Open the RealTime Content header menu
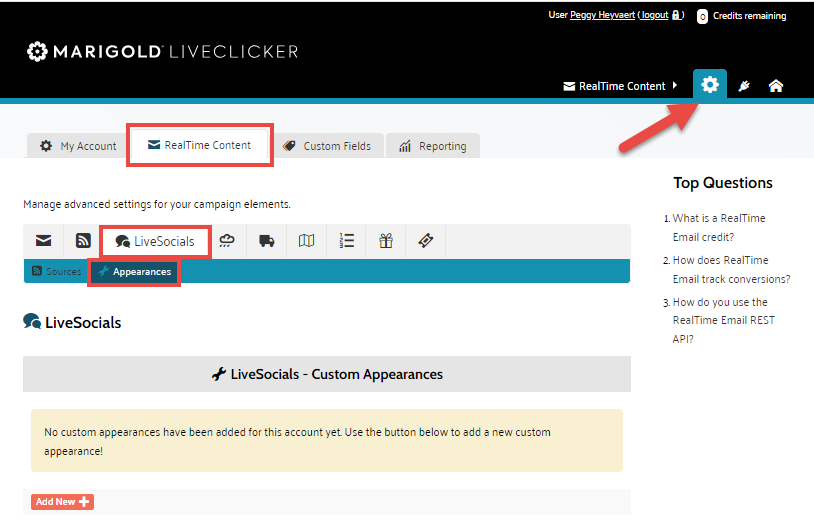Image resolution: width=814 pixels, height=525 pixels. tap(620, 86)
